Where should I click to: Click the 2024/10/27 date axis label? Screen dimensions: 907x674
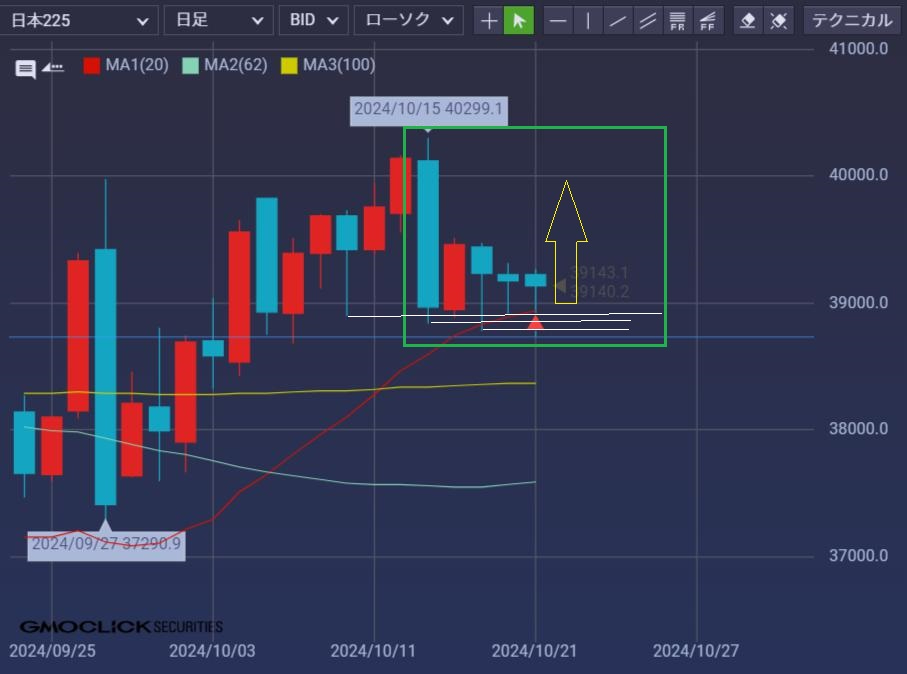coord(696,651)
